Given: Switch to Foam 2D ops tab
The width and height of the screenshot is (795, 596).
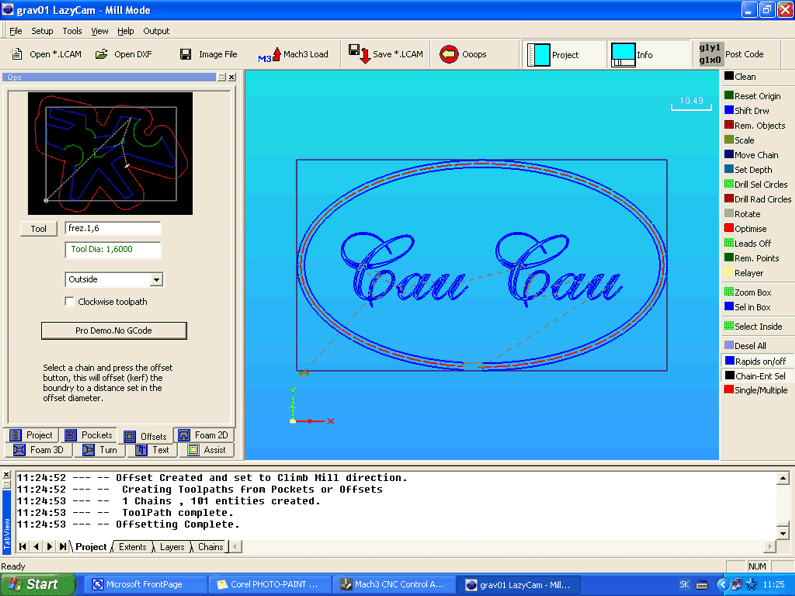Looking at the screenshot, I should tap(203, 435).
